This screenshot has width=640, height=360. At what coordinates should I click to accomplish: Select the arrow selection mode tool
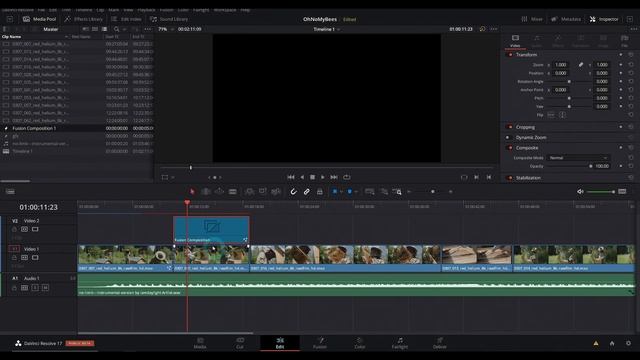click(192, 191)
